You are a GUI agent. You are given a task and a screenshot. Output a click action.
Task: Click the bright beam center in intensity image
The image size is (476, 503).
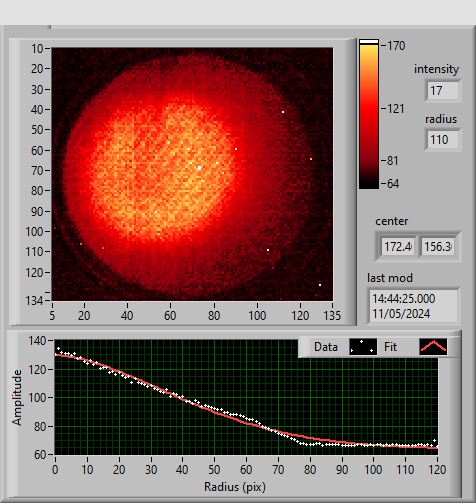(x=199, y=168)
